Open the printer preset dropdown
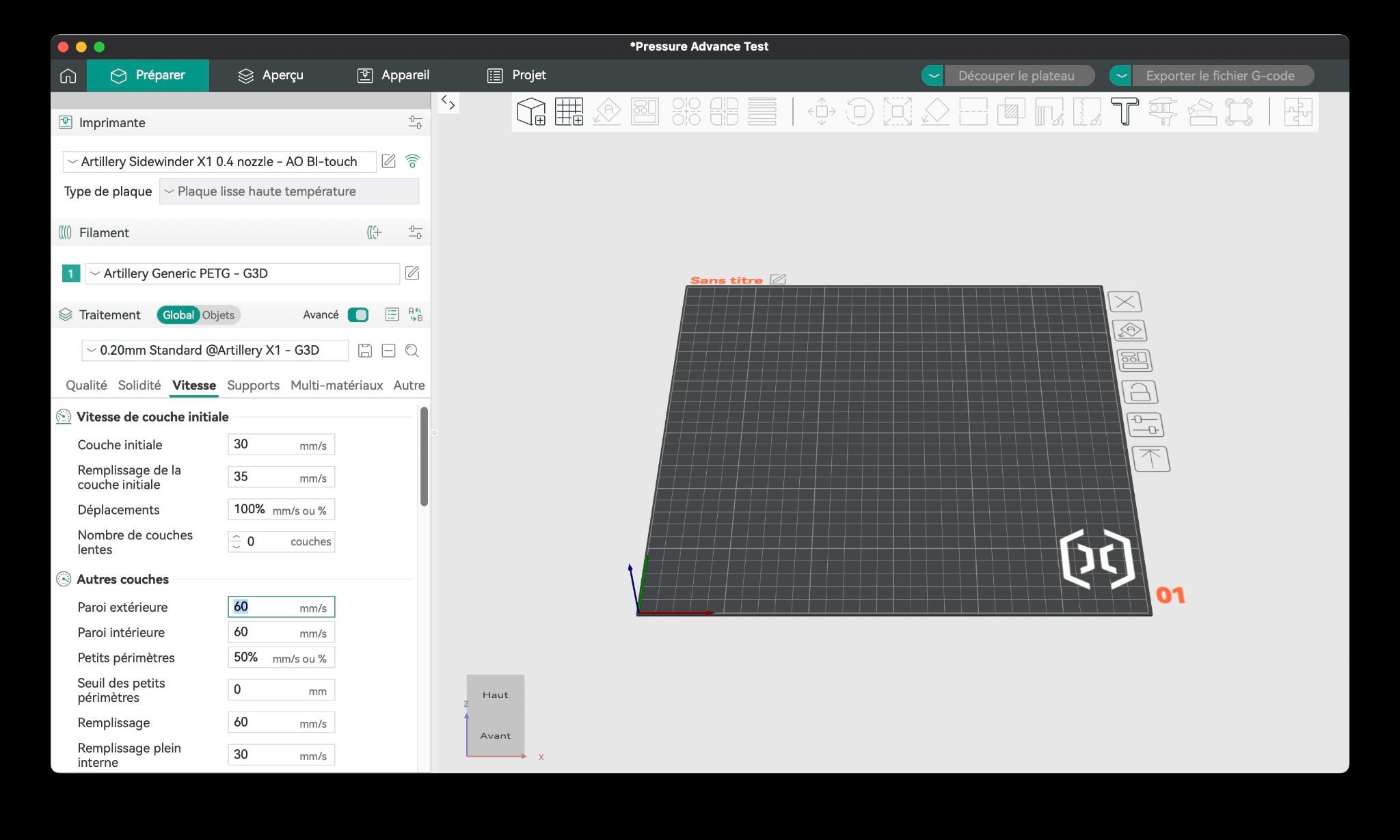Image resolution: width=1400 pixels, height=840 pixels. [219, 161]
